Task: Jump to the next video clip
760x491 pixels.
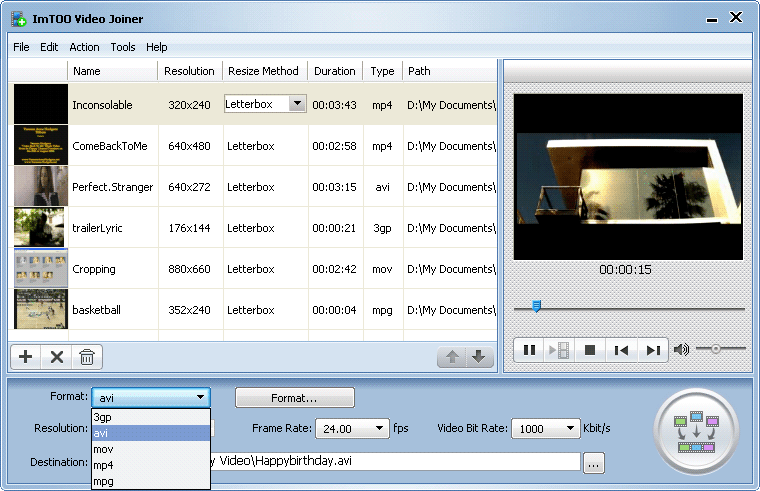Action: [x=652, y=350]
